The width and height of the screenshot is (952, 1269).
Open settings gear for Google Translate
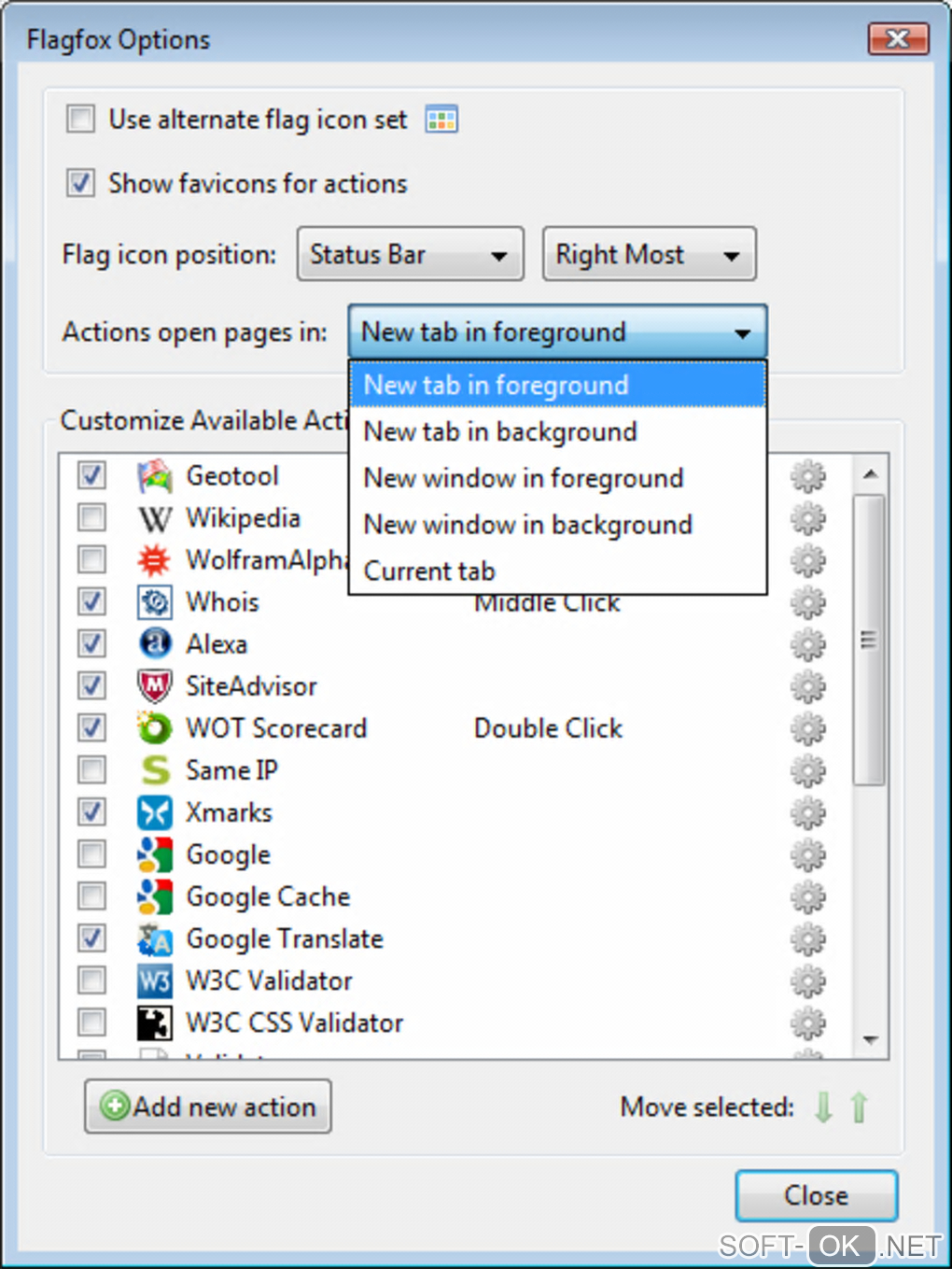click(x=807, y=938)
